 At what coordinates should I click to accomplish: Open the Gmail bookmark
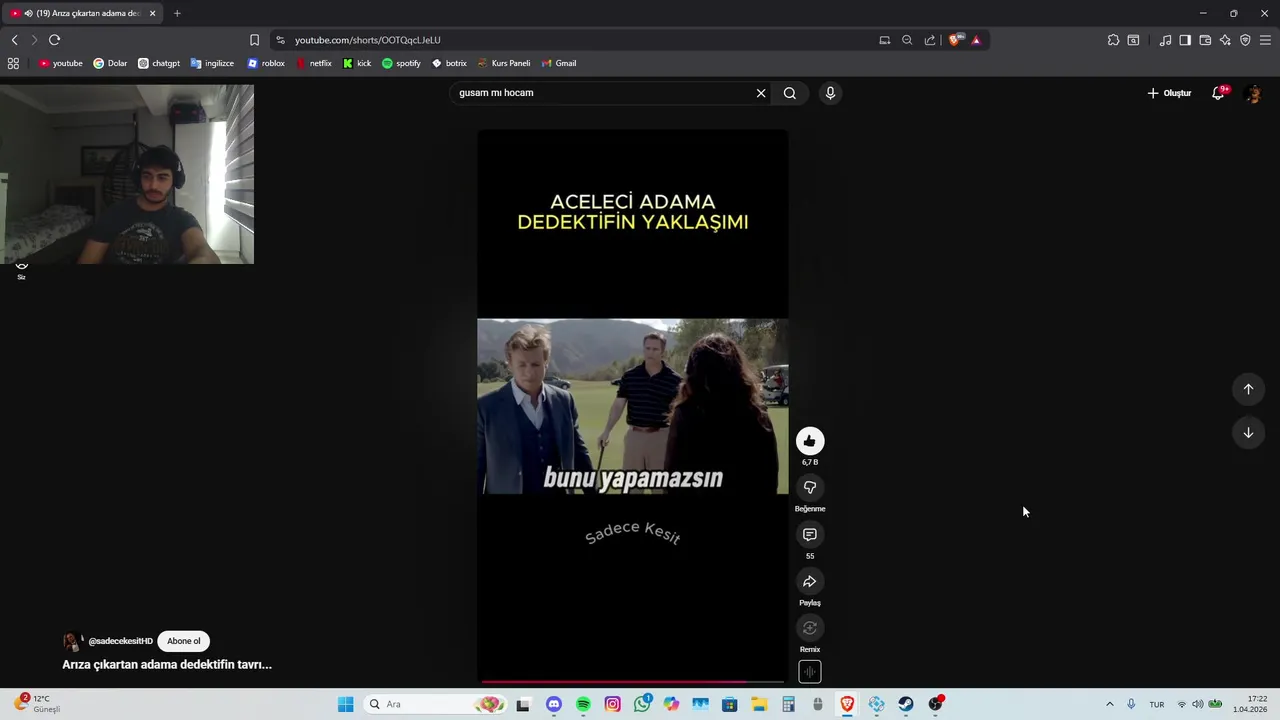pos(559,63)
